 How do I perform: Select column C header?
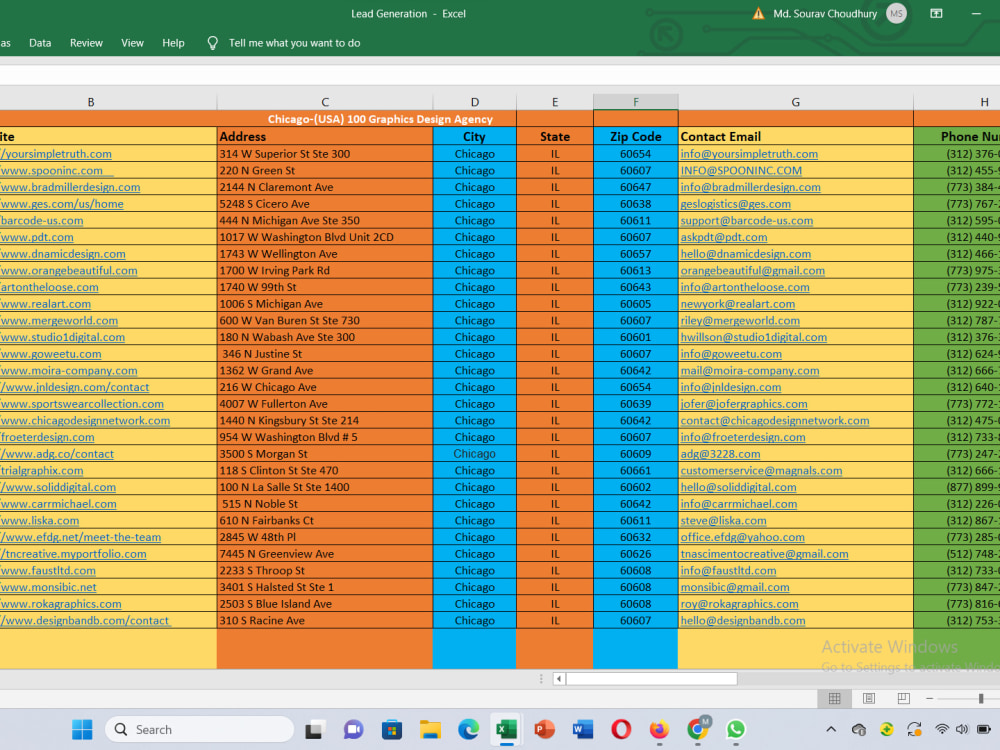click(325, 102)
